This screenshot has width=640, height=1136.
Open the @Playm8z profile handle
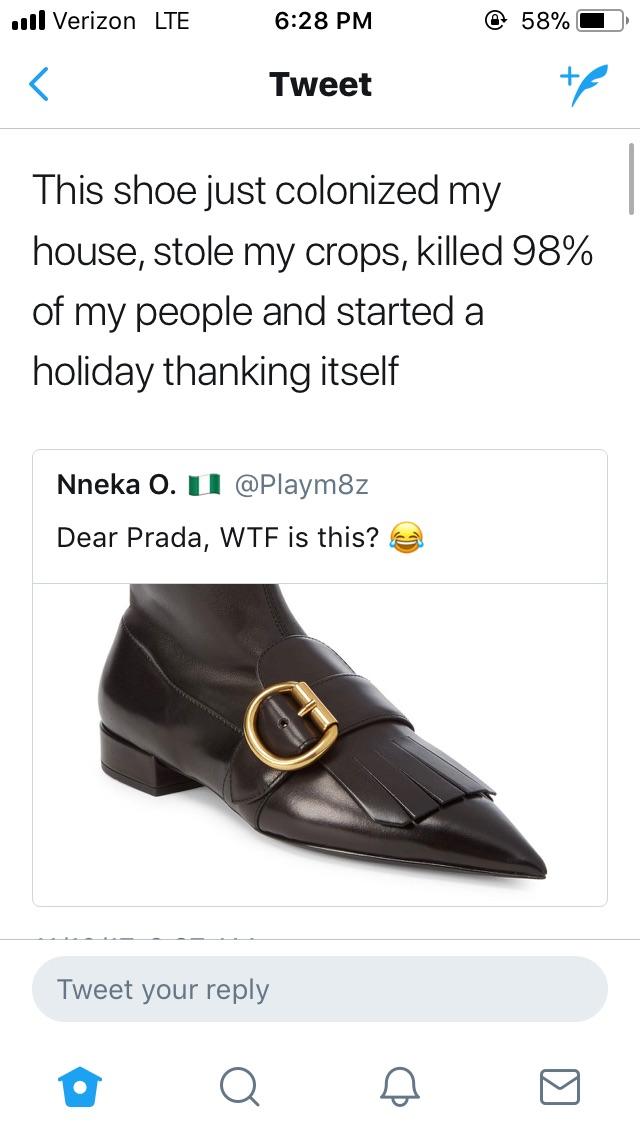click(301, 485)
